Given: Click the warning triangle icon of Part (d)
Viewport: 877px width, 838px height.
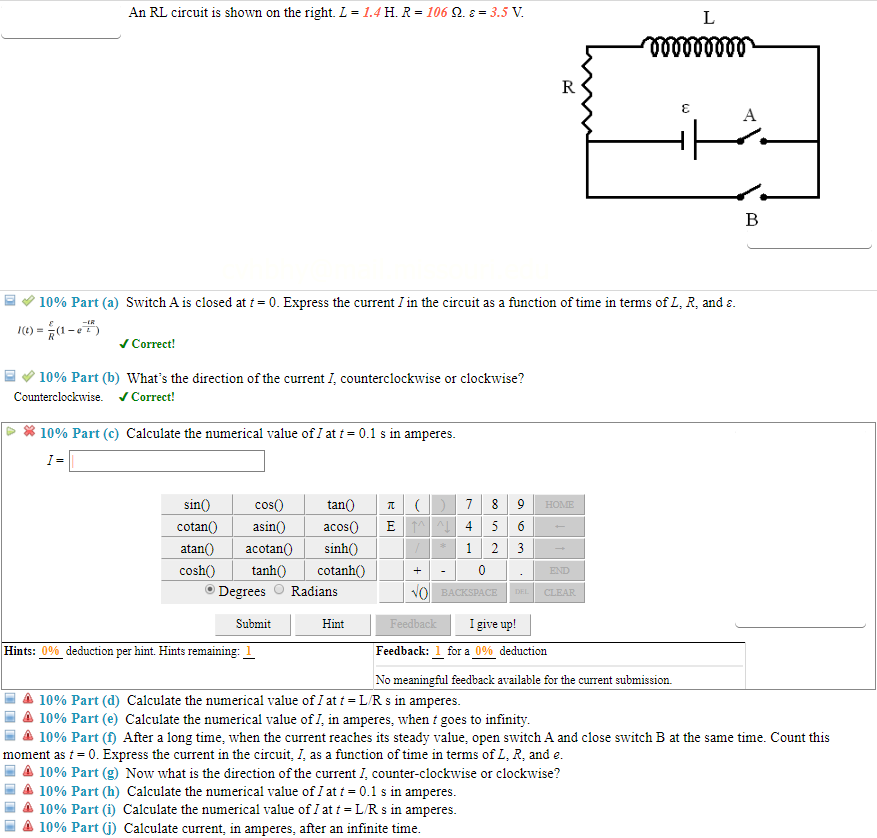Looking at the screenshot, I should [28, 698].
